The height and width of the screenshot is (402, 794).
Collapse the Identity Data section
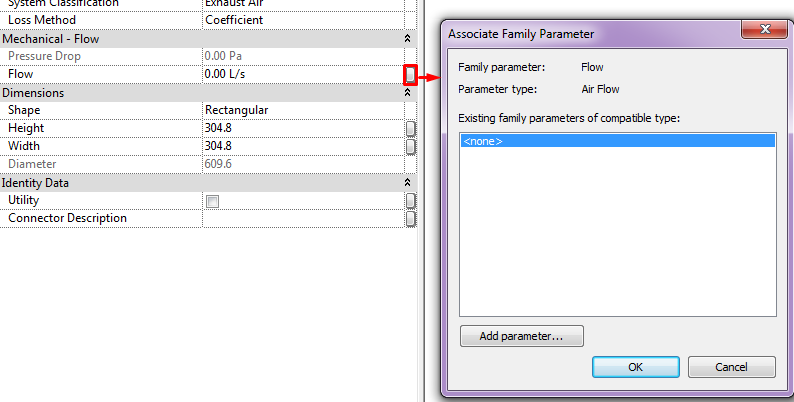click(x=407, y=183)
